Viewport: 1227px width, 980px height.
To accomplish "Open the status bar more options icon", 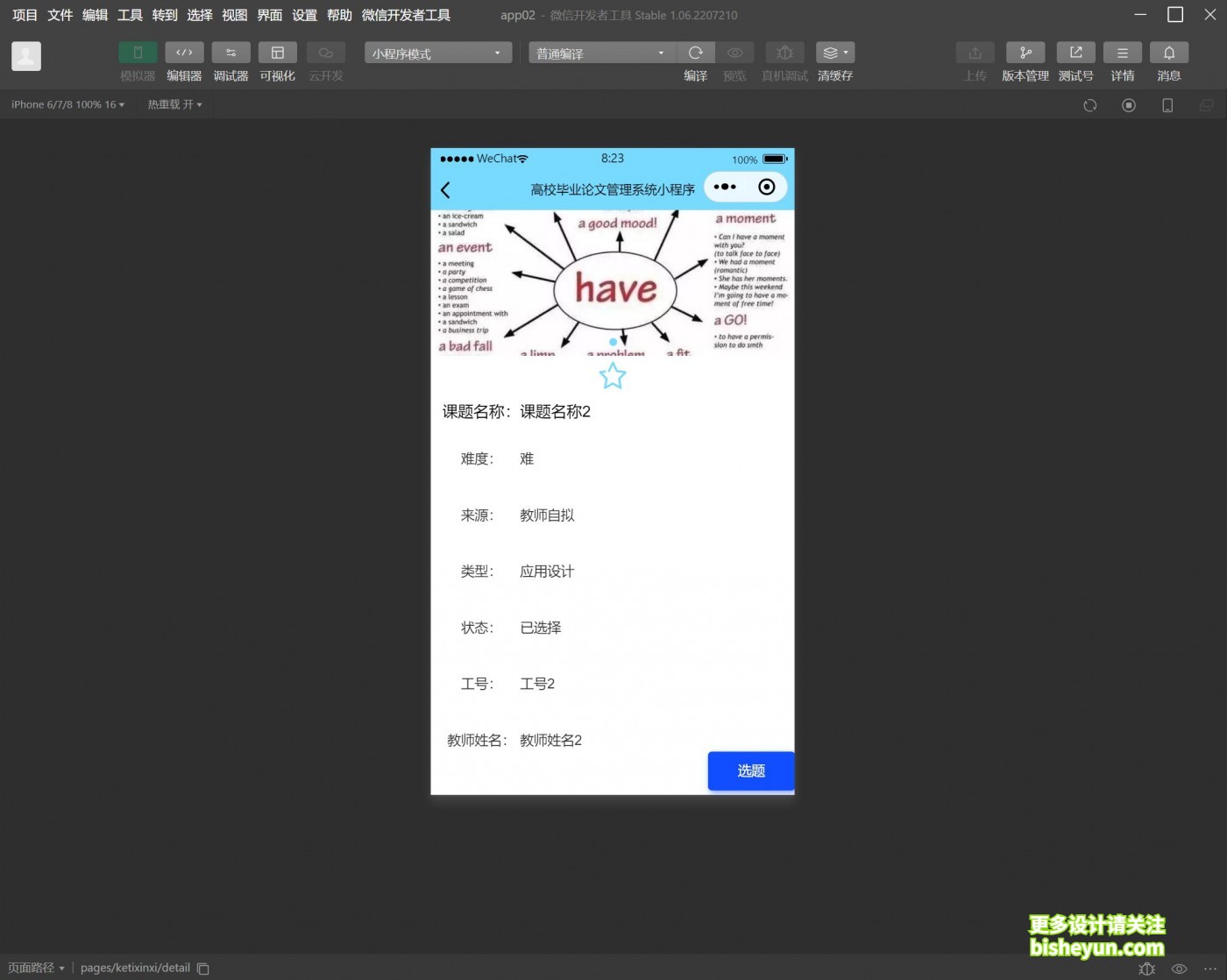I will point(1210,969).
